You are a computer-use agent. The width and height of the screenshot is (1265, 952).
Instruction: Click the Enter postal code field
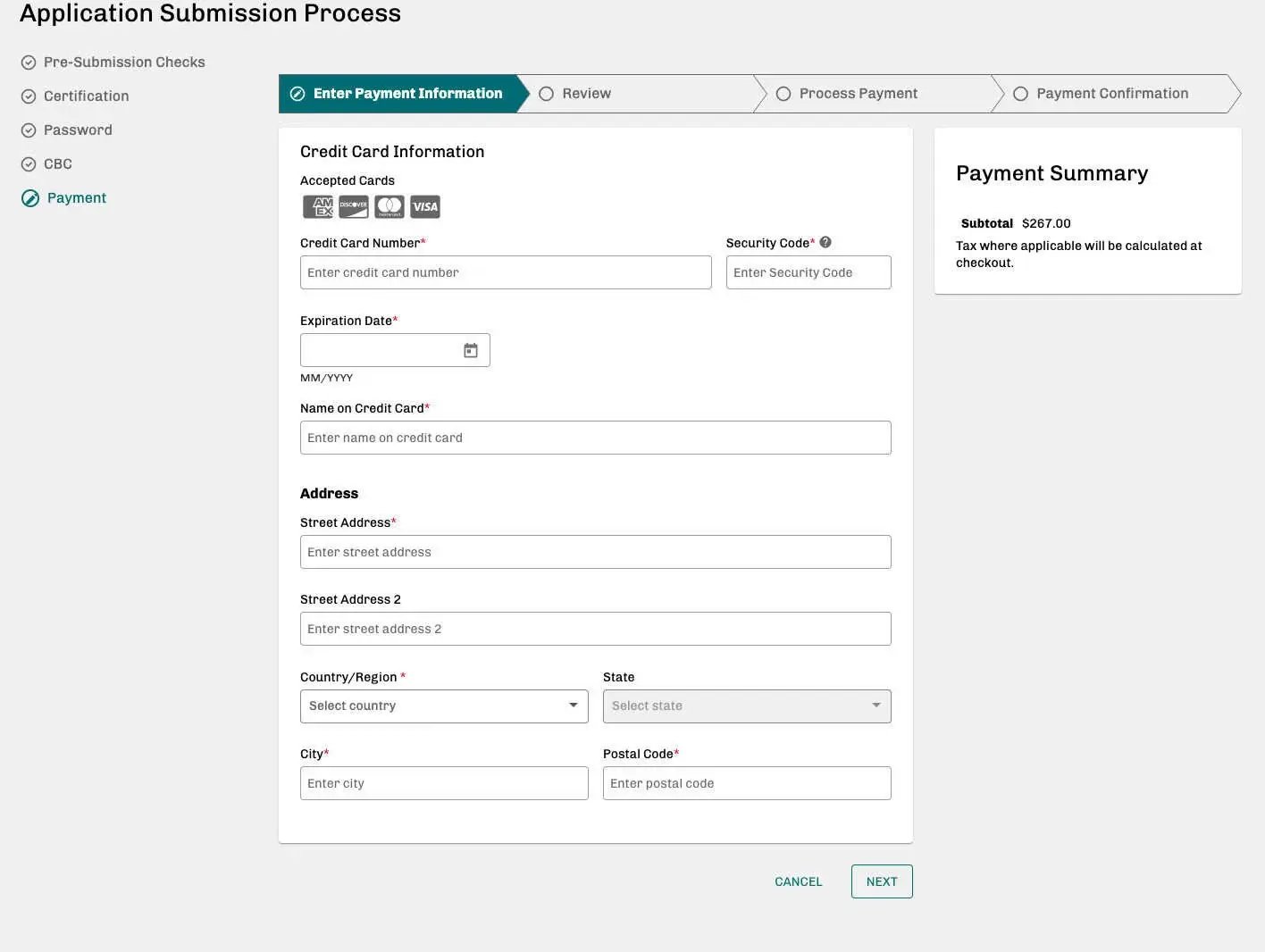tap(747, 783)
